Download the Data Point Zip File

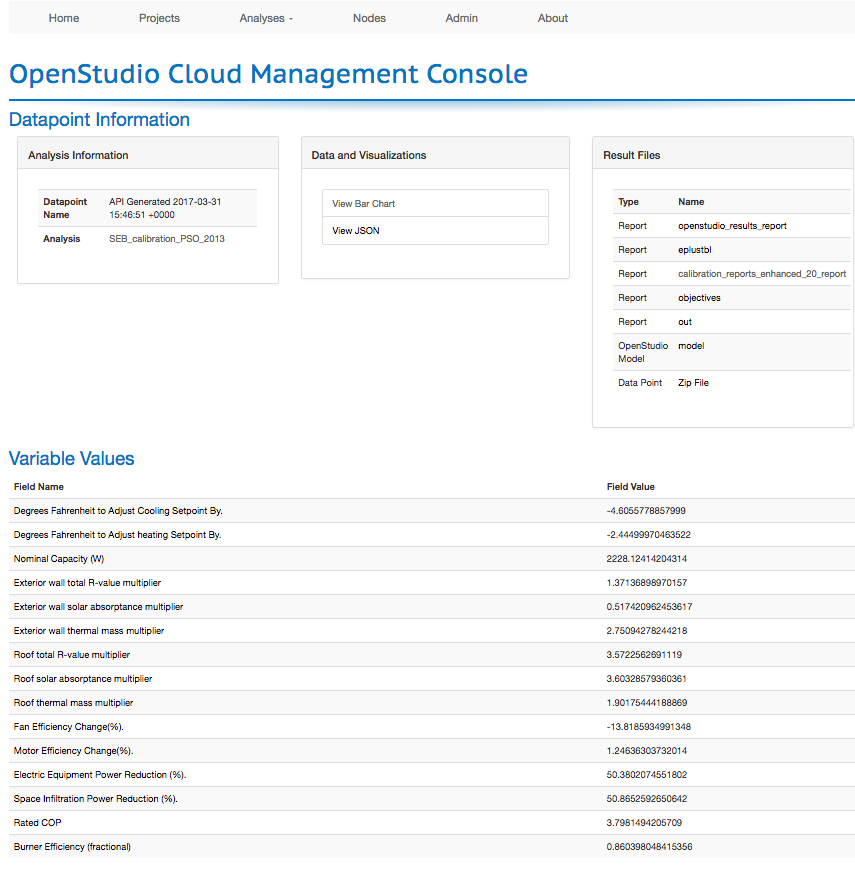pyautogui.click(x=693, y=382)
